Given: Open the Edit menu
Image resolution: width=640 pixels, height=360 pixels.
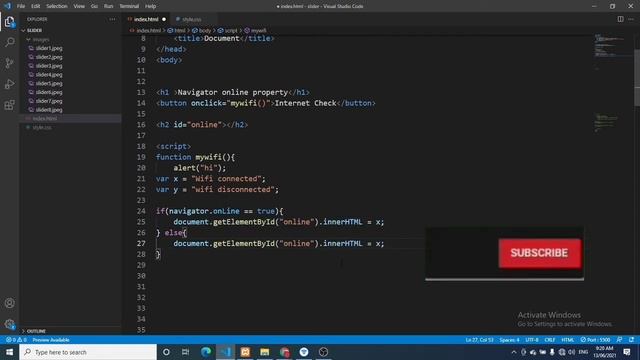Looking at the screenshot, I should (x=36, y=6).
